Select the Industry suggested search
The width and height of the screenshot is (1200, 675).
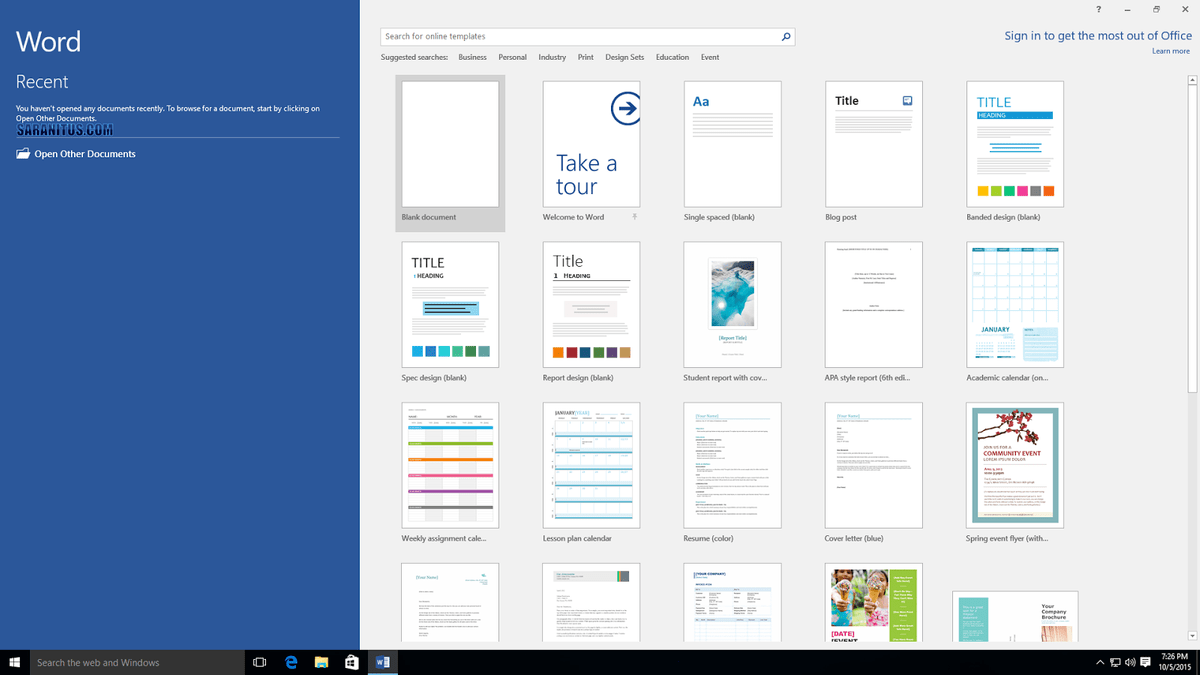coord(552,58)
